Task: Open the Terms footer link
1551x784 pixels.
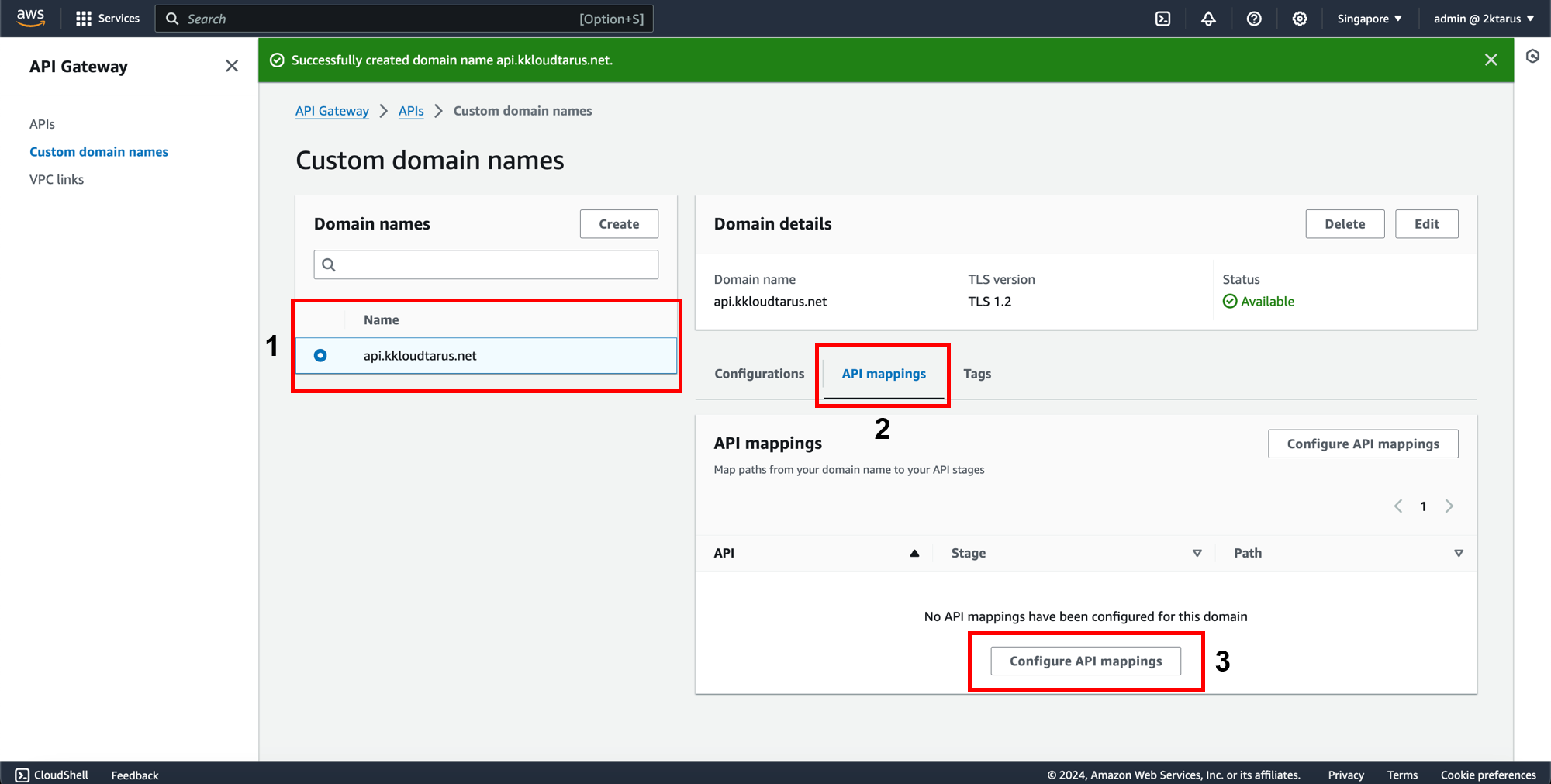Action: click(x=1402, y=775)
